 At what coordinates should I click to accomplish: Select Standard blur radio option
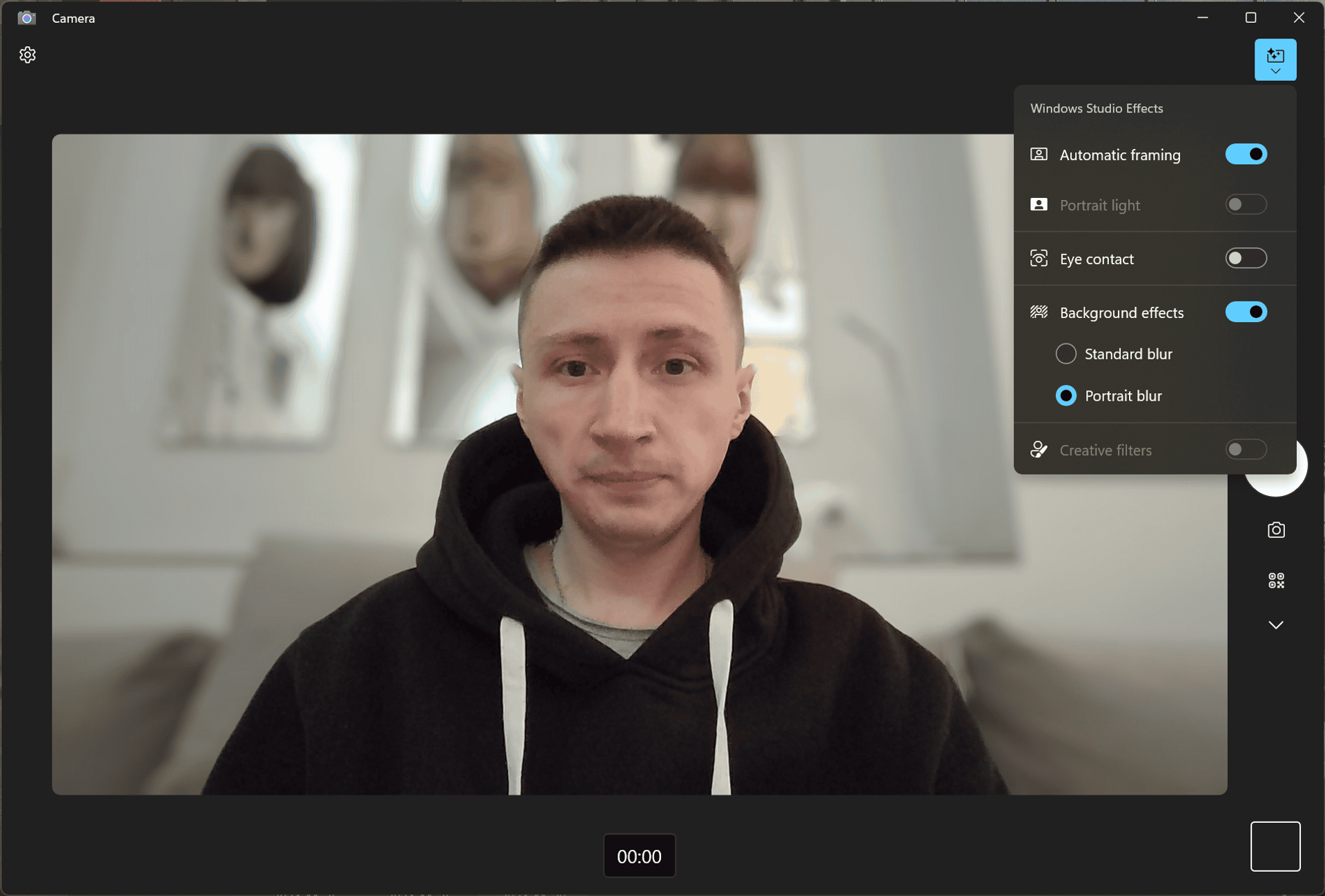[x=1066, y=354]
